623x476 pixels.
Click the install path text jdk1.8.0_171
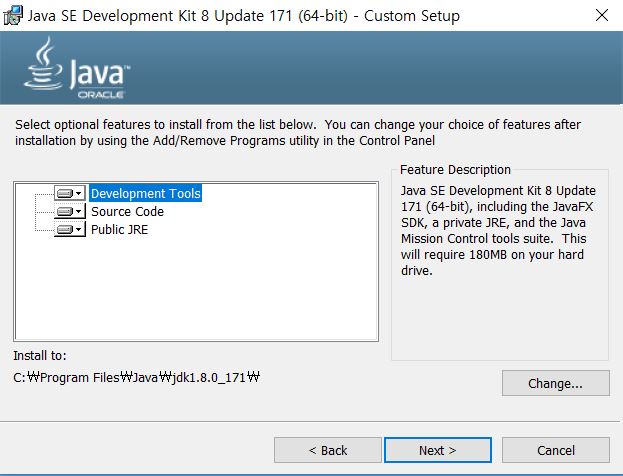(136, 377)
